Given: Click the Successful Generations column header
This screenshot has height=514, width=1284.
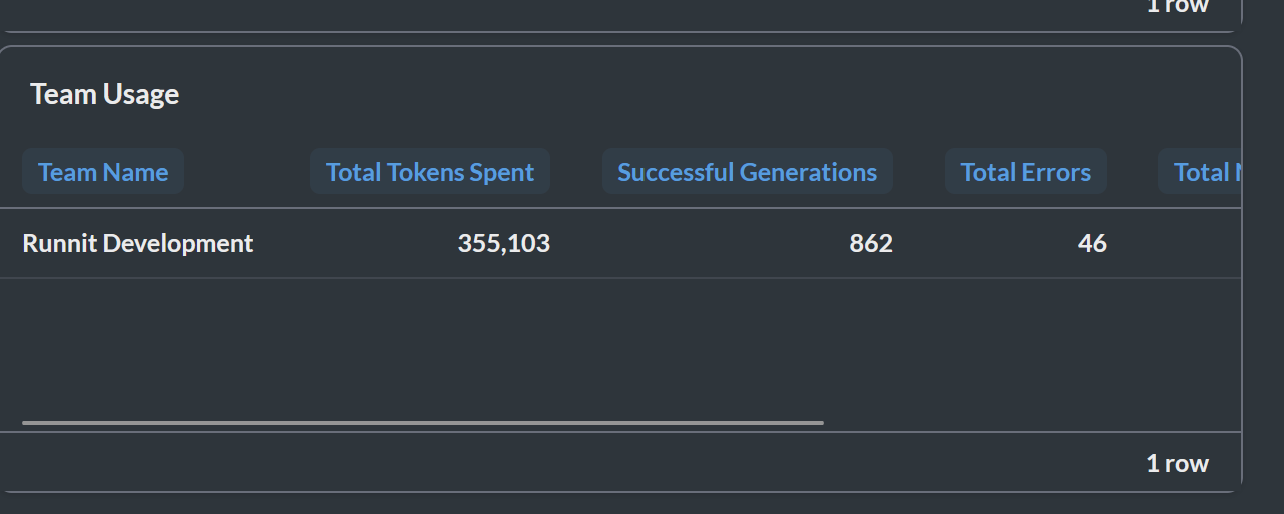Looking at the screenshot, I should 747,172.
